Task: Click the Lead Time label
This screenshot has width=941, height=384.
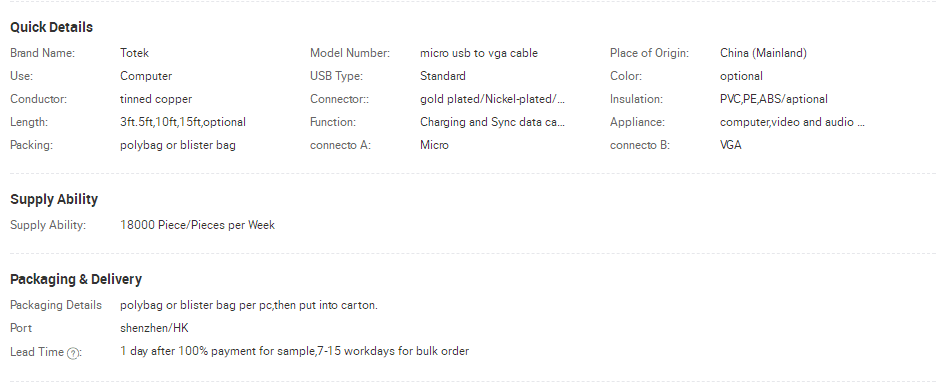Action: [37, 352]
